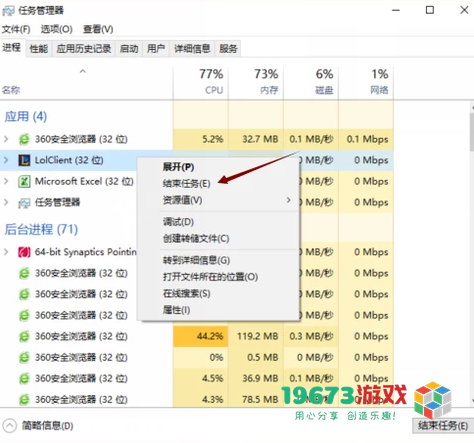This screenshot has width=474, height=443.
Task: Choose 创建转储文件(C) in the context menu
Action: 196,239
